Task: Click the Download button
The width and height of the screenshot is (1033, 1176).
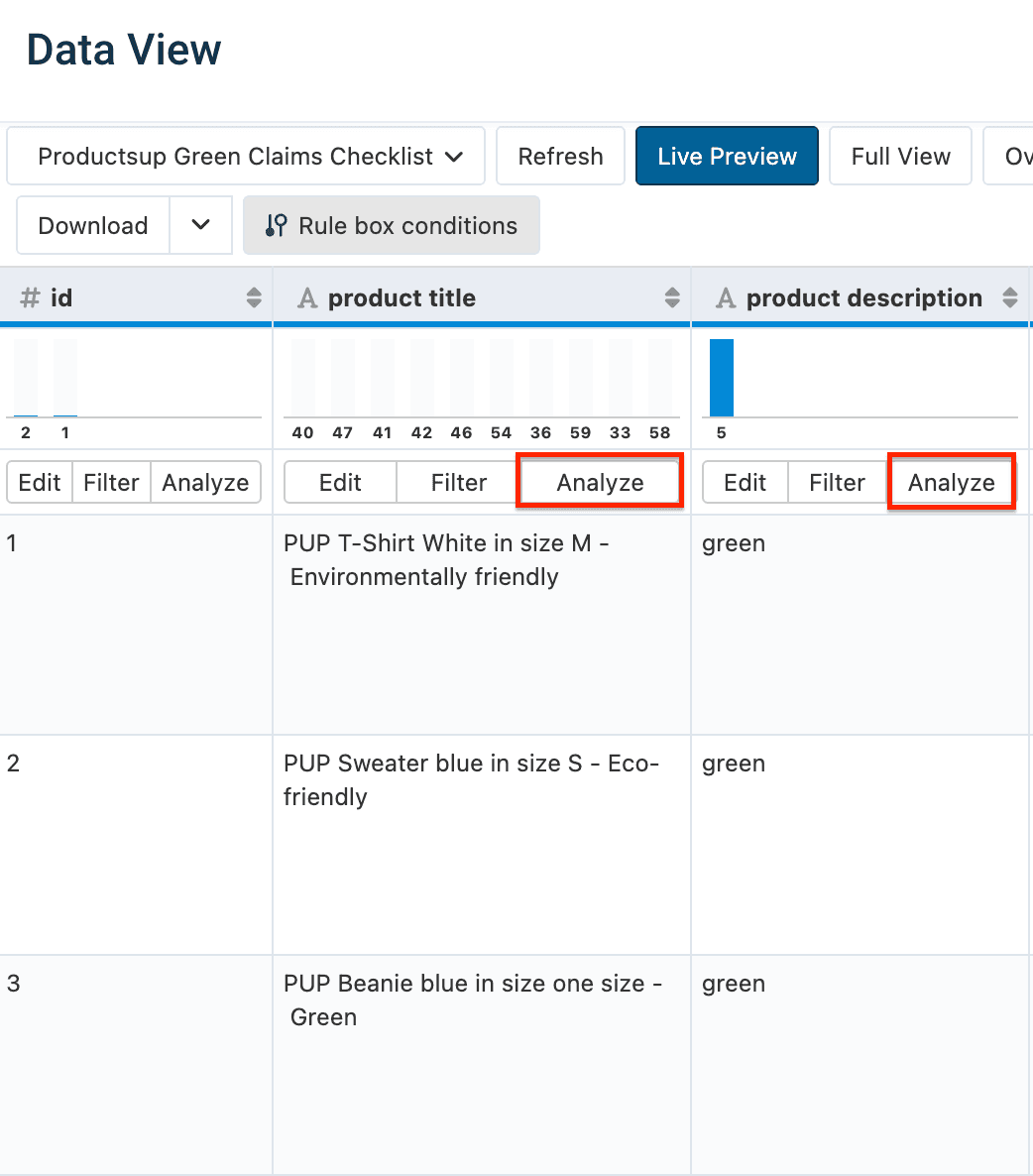Action: click(93, 226)
